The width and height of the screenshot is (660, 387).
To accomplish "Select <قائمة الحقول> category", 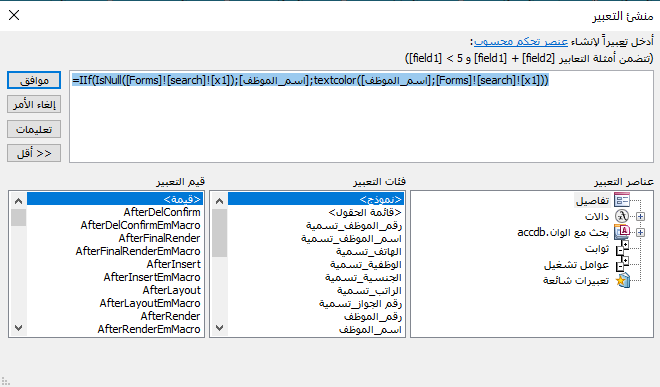I will (x=316, y=212).
